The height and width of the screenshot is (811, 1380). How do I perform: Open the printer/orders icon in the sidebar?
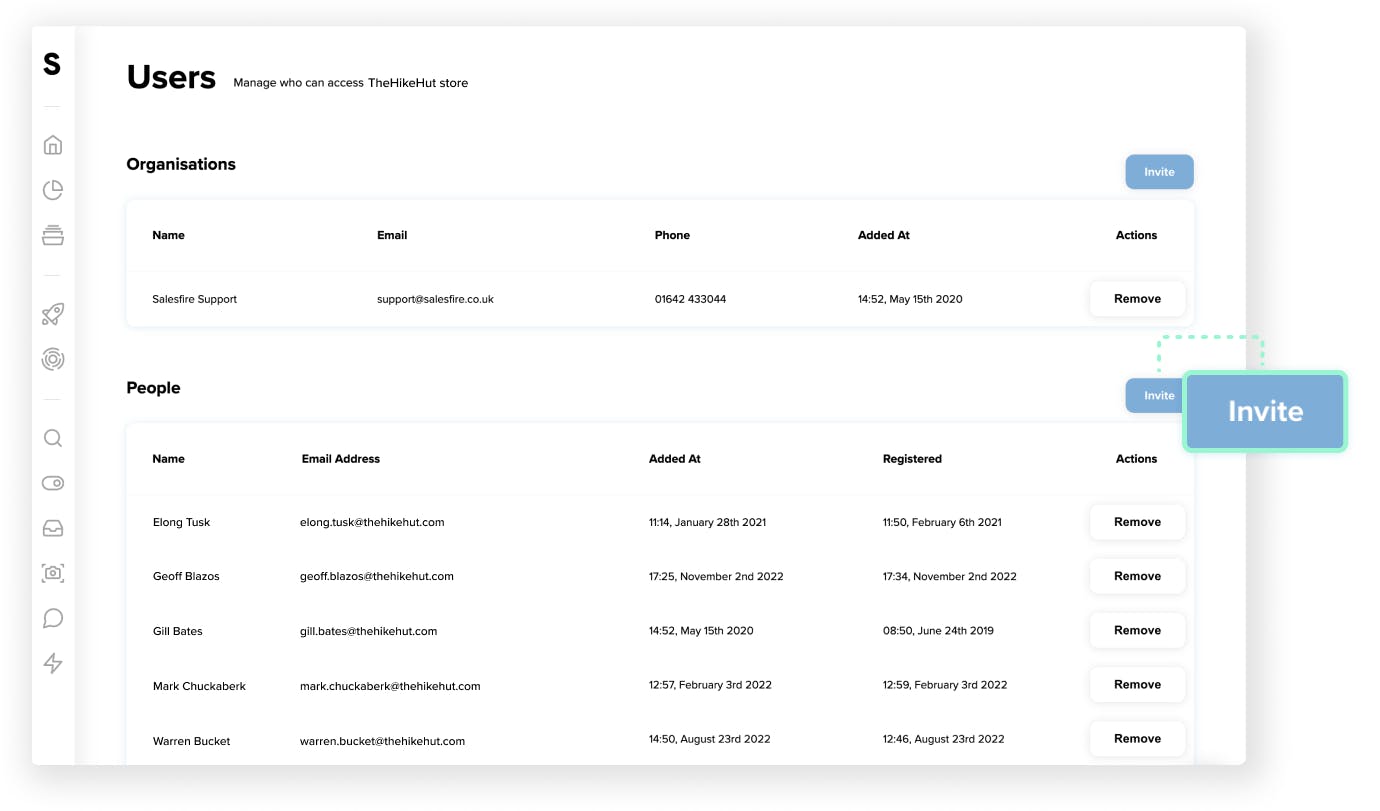[52, 234]
